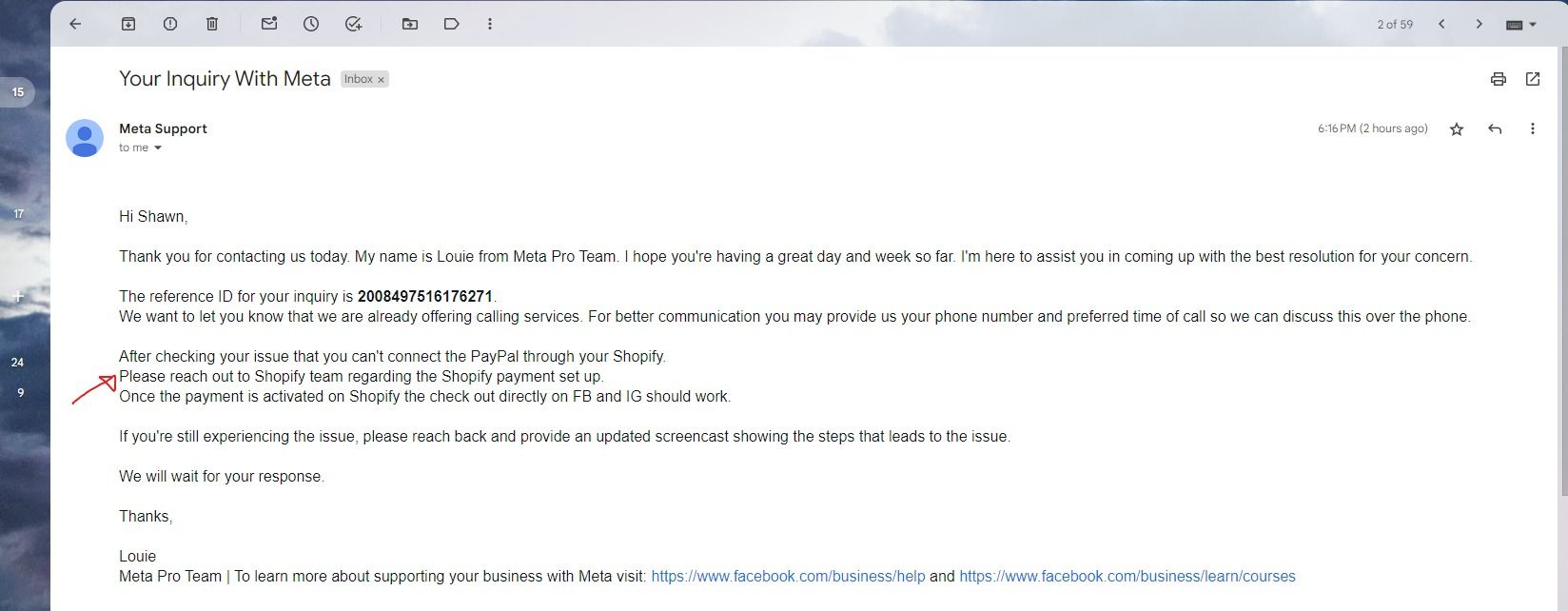Reply to Meta Support message
This screenshot has width=1568, height=611.
click(1495, 128)
